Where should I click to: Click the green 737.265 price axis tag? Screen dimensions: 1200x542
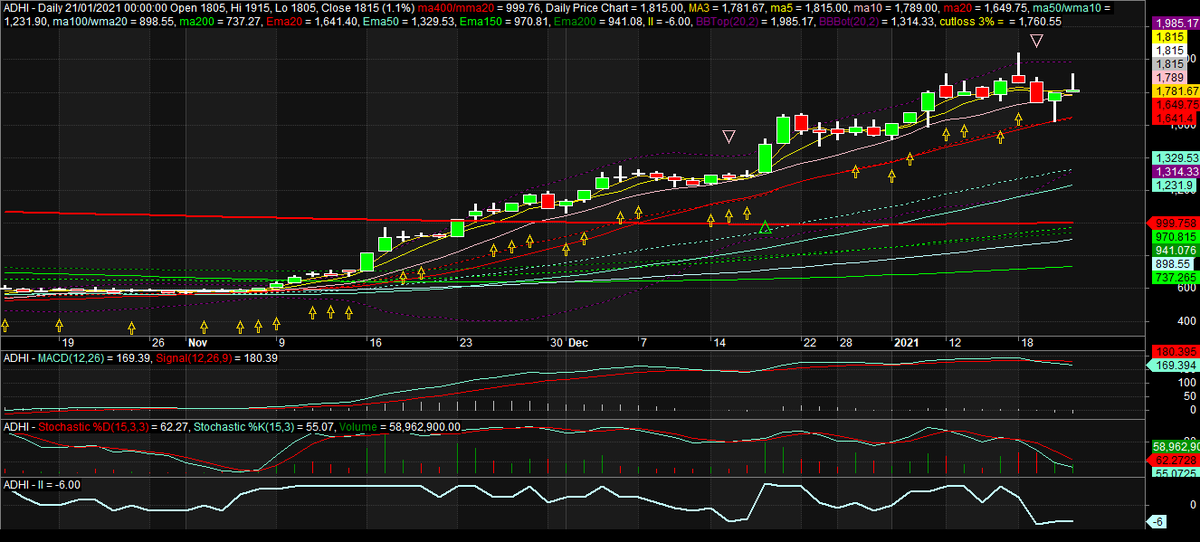coord(1176,277)
